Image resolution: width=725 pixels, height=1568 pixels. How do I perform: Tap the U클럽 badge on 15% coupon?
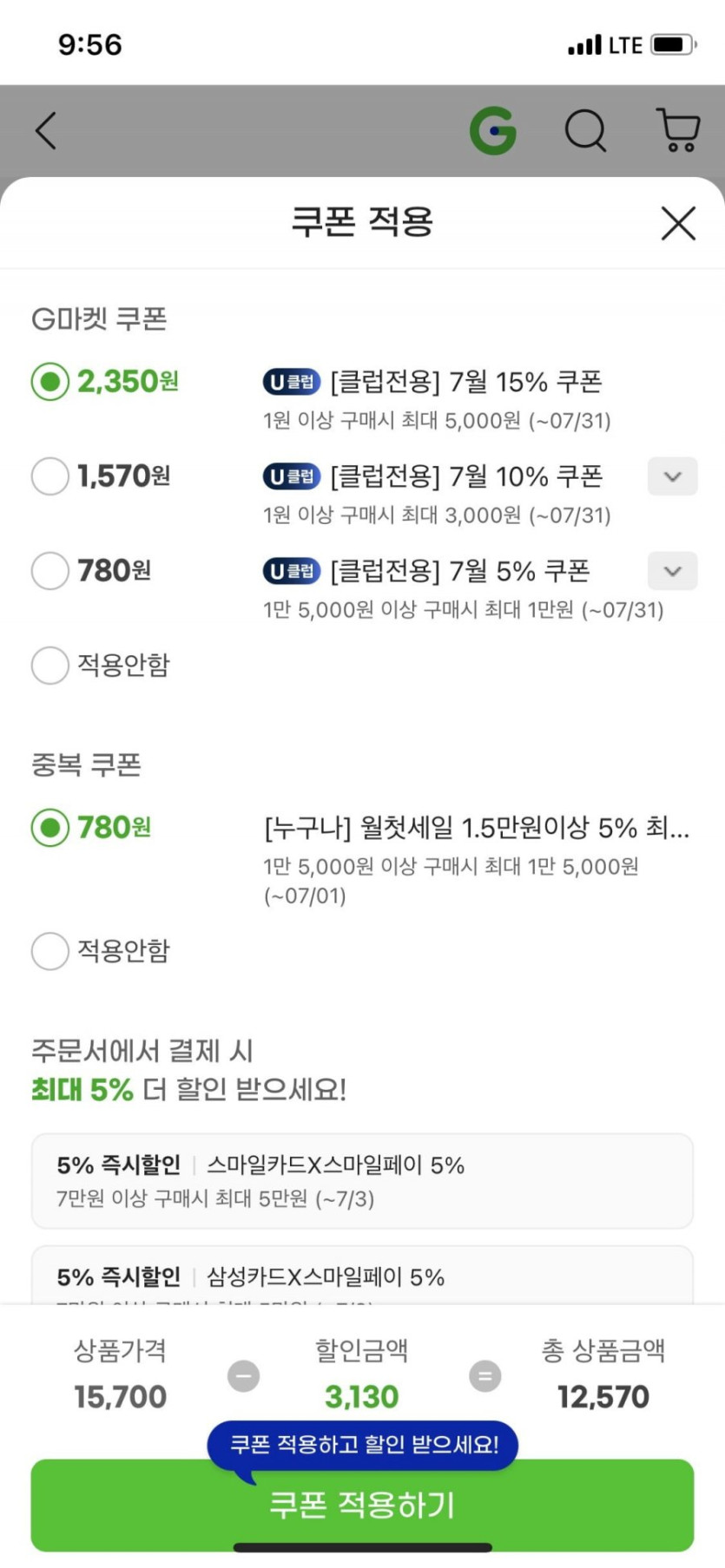click(292, 382)
